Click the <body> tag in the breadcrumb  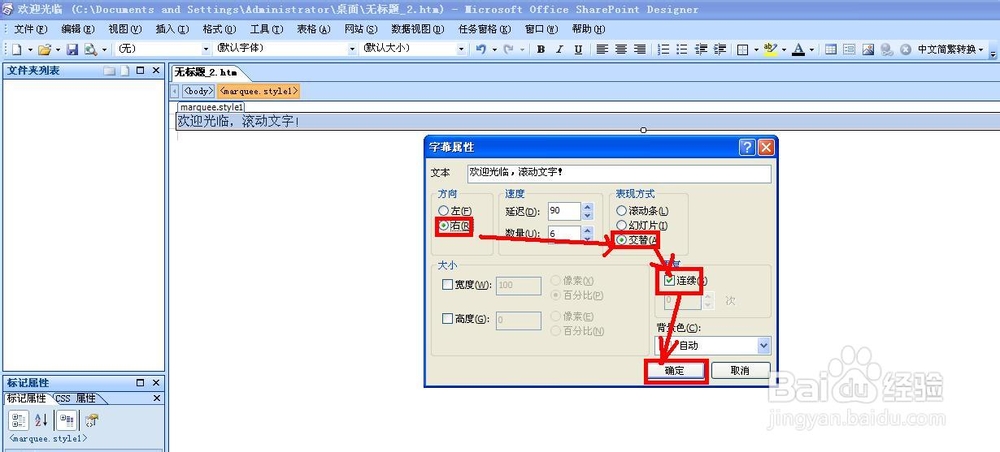198,91
